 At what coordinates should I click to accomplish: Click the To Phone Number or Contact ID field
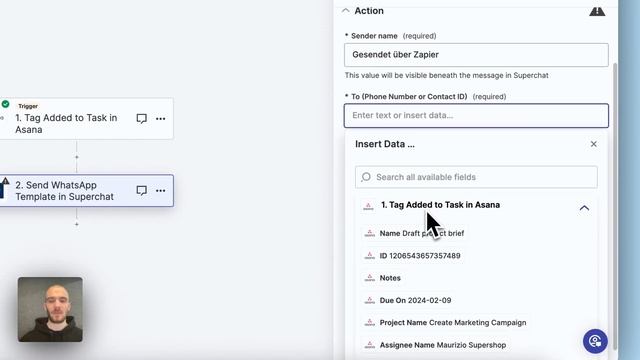point(476,116)
